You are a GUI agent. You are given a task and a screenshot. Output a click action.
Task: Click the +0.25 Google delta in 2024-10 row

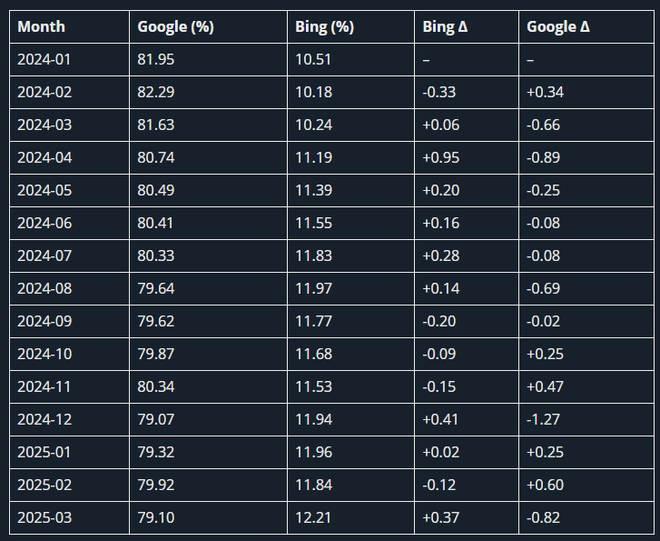[586, 354]
